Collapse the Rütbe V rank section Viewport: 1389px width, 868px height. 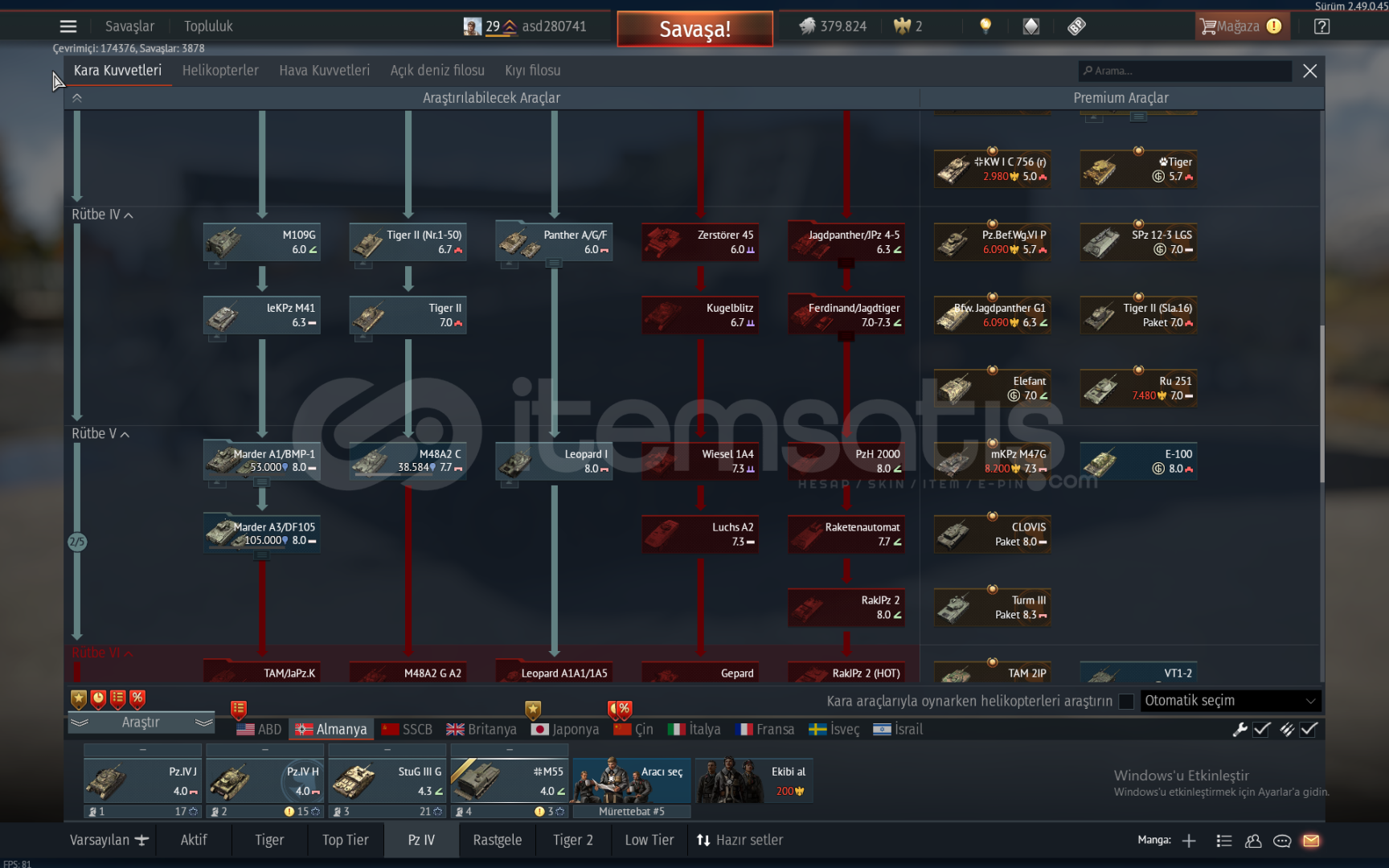tap(100, 434)
